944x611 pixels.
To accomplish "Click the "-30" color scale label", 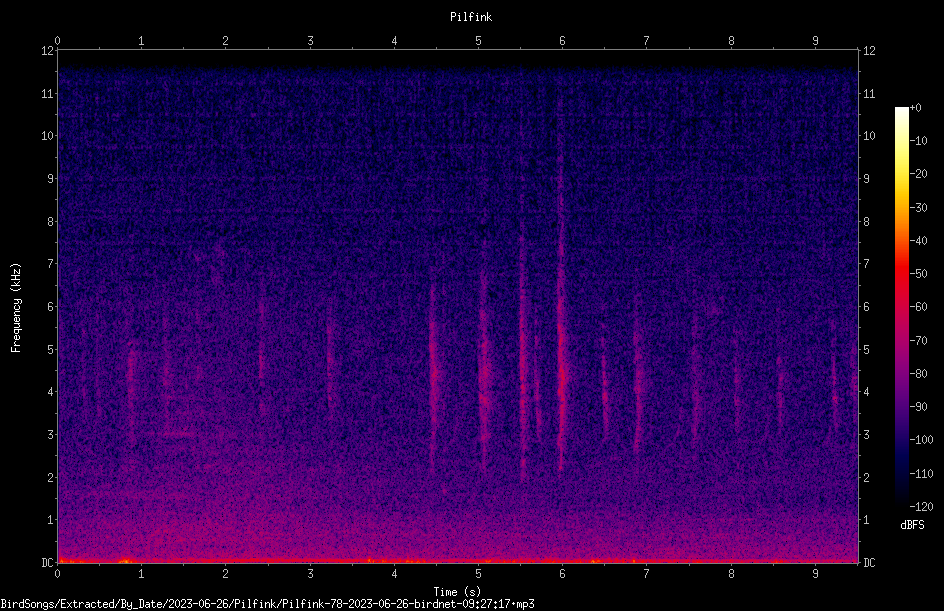I will (918, 208).
